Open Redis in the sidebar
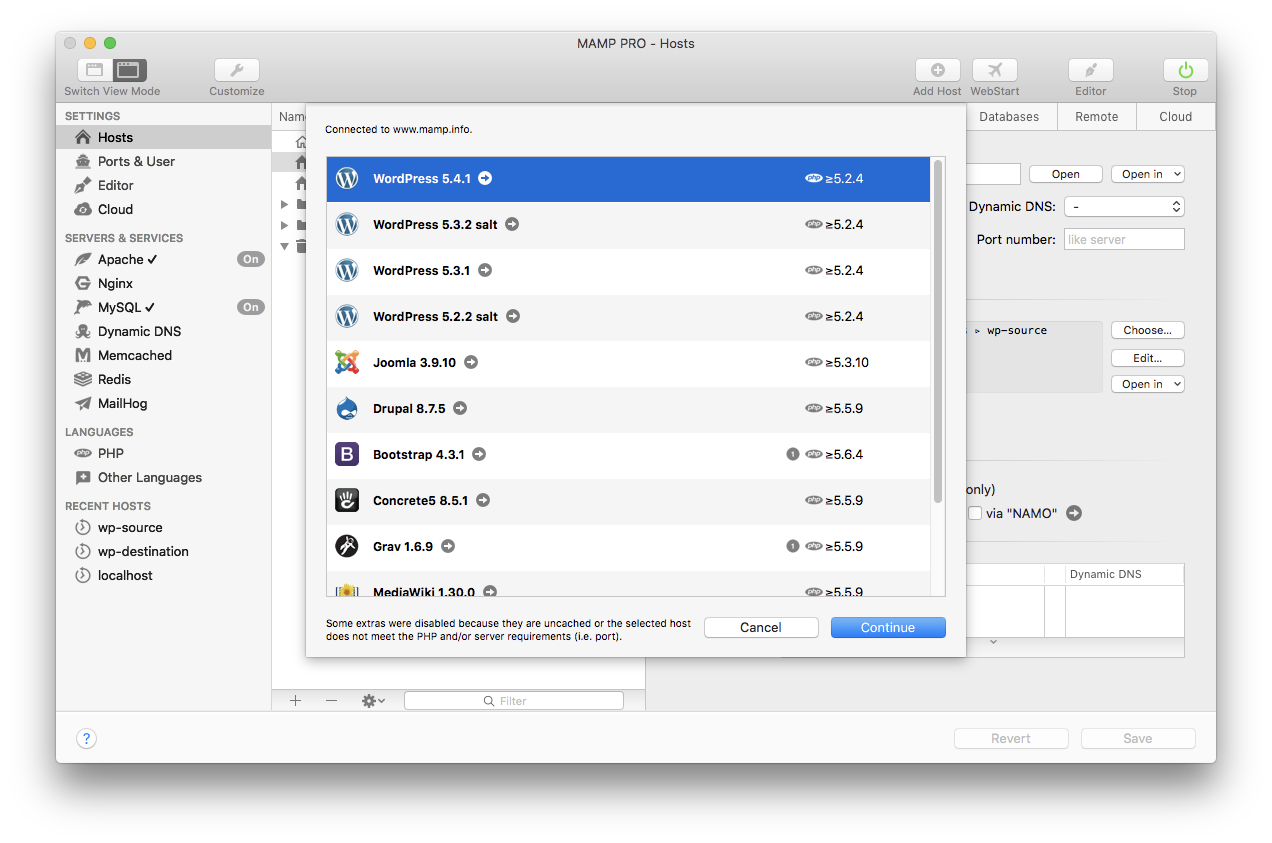 point(164,380)
